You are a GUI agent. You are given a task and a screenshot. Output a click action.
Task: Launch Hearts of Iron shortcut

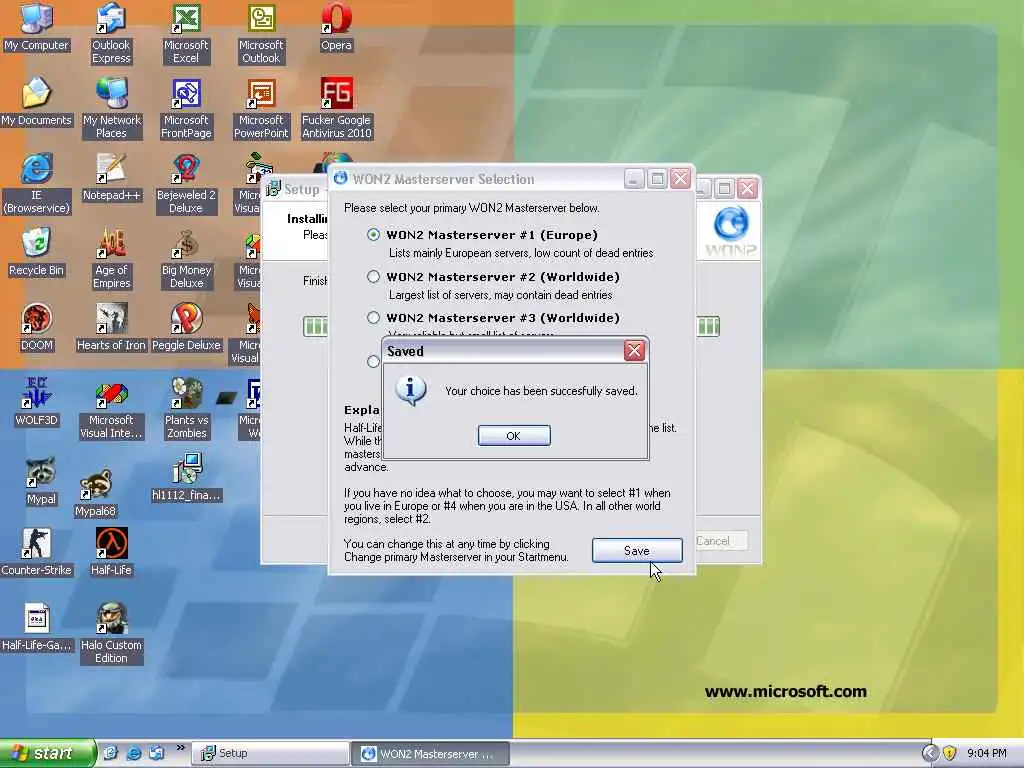[111, 327]
